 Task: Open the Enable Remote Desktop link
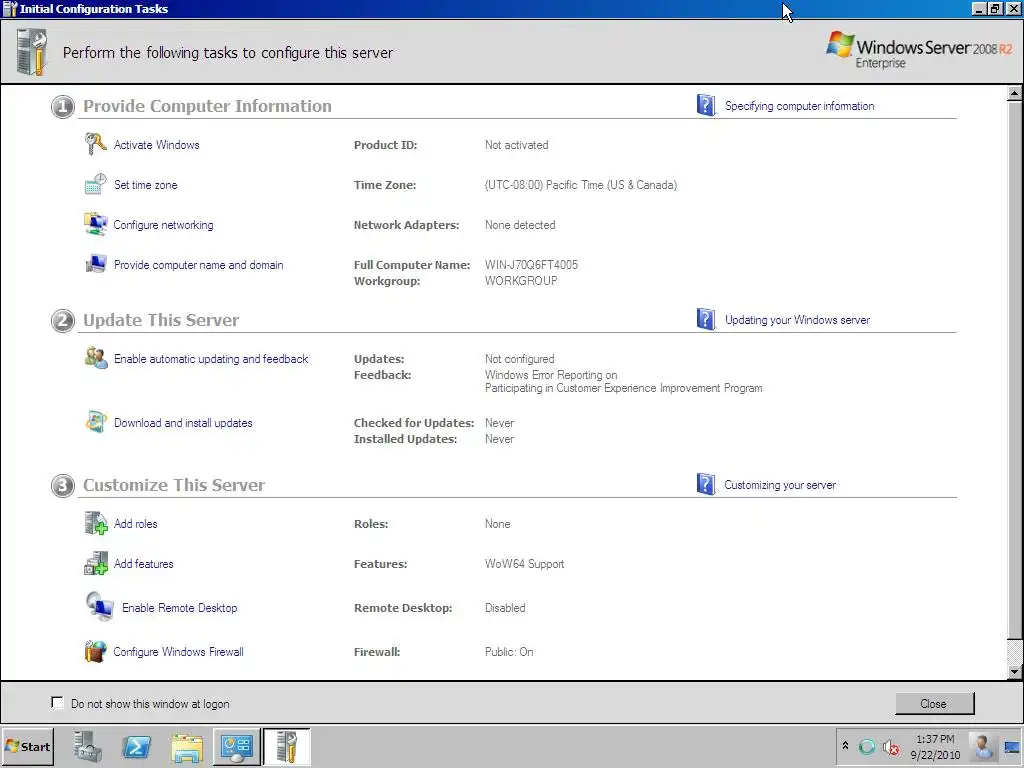coord(180,607)
